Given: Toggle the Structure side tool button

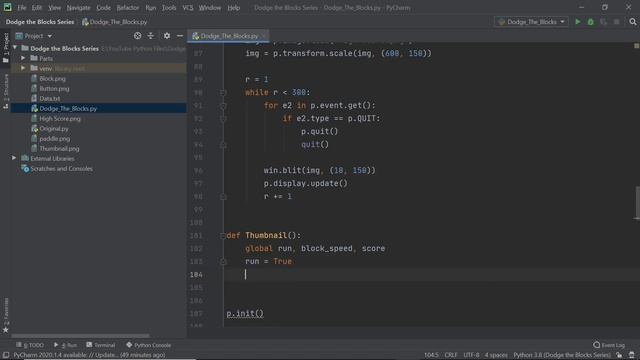Looking at the screenshot, I should [x=6, y=91].
